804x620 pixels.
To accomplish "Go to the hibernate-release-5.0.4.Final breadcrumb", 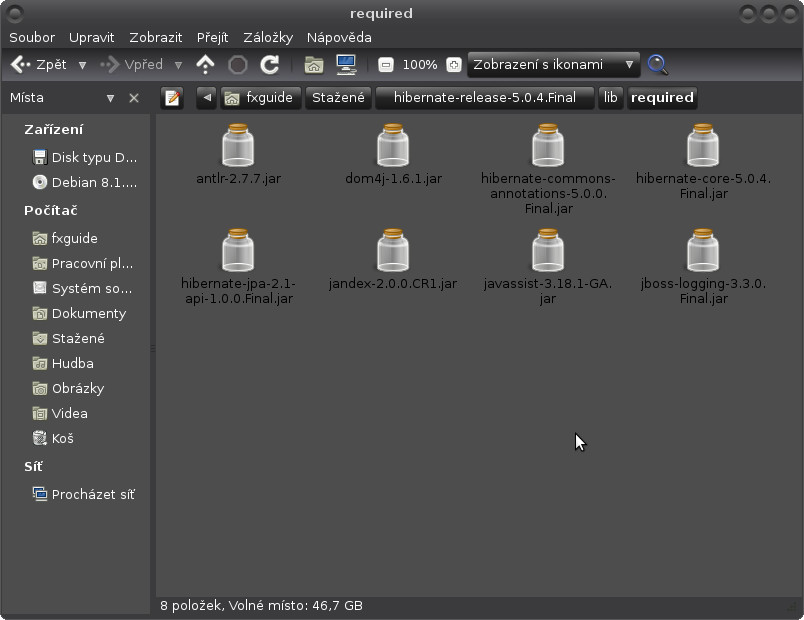I will tap(484, 98).
